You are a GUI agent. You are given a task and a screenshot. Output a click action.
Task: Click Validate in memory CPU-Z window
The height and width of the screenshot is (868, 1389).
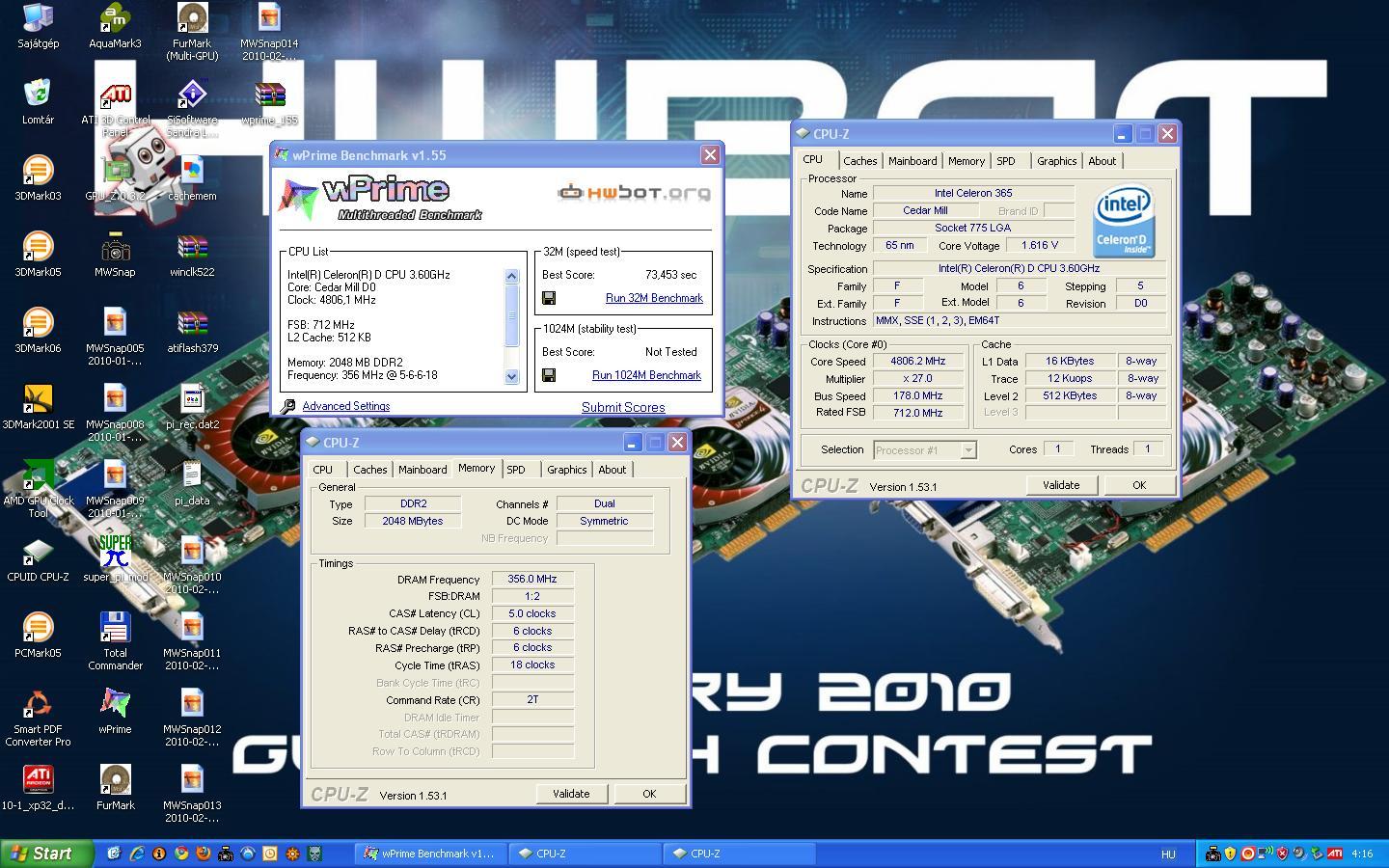click(571, 794)
